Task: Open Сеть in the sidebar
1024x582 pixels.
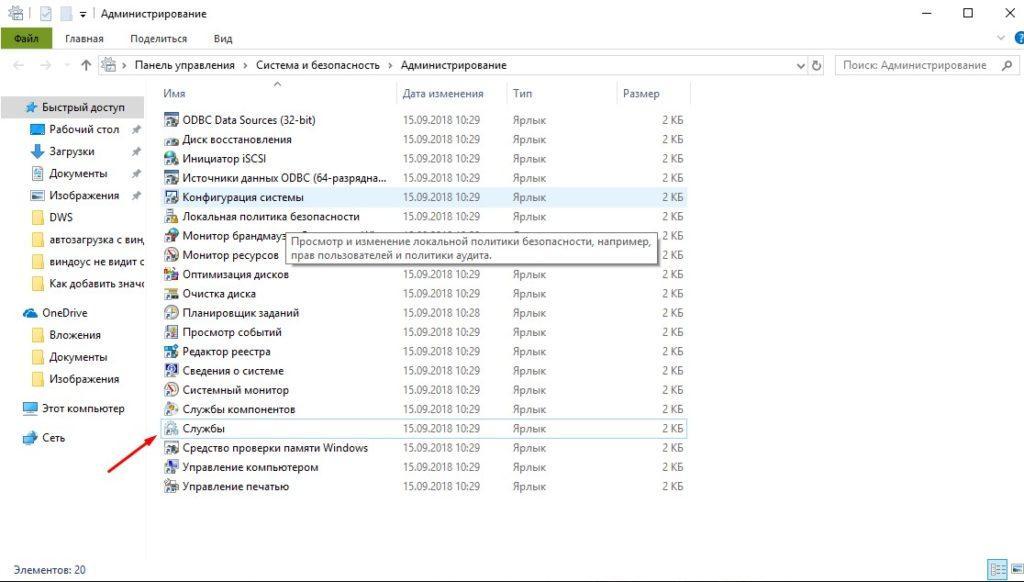Action: pyautogui.click(x=54, y=438)
